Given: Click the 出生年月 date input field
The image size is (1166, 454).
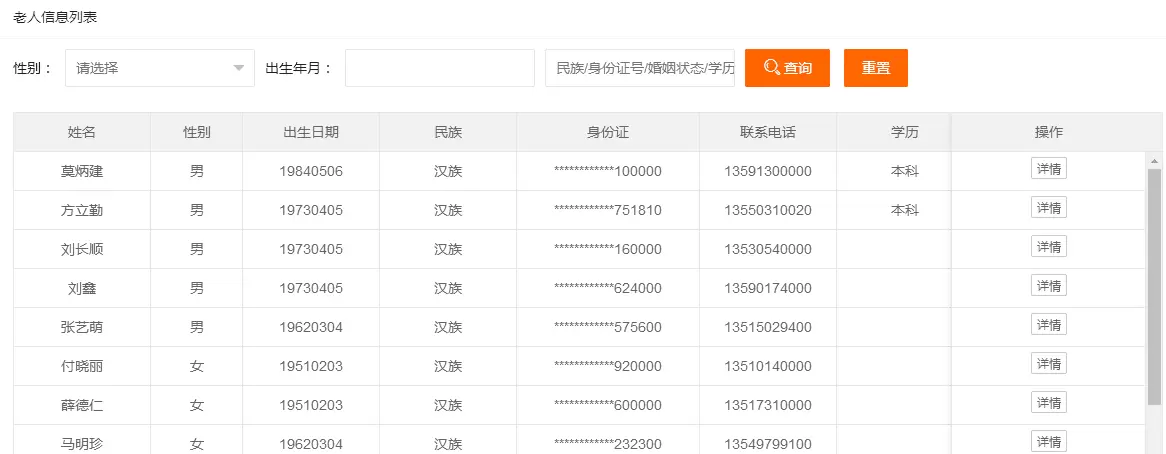Looking at the screenshot, I should (439, 68).
